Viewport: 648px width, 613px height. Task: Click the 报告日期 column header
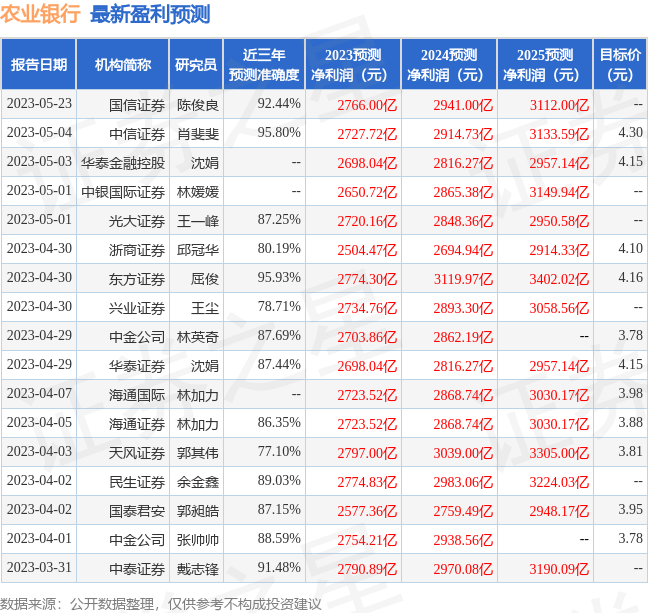tap(39, 64)
